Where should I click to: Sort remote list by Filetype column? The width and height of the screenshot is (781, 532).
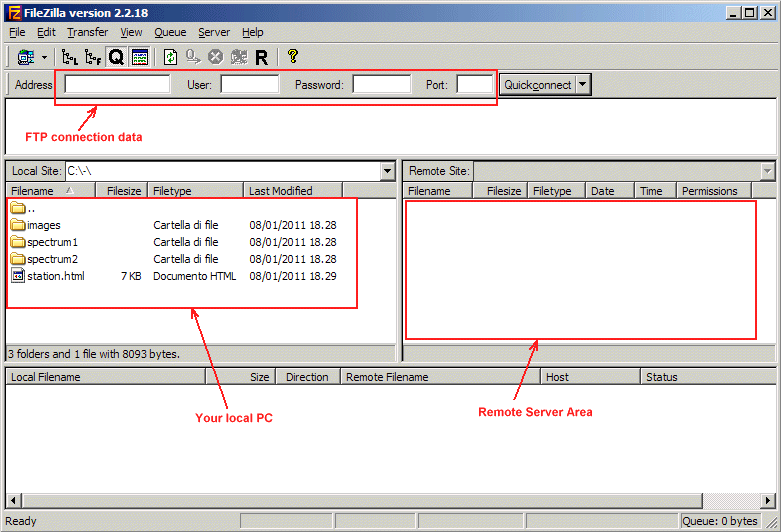[556, 191]
